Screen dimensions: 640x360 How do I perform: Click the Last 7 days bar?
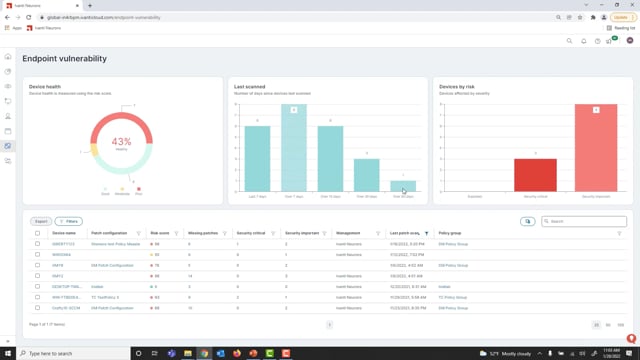click(258, 159)
